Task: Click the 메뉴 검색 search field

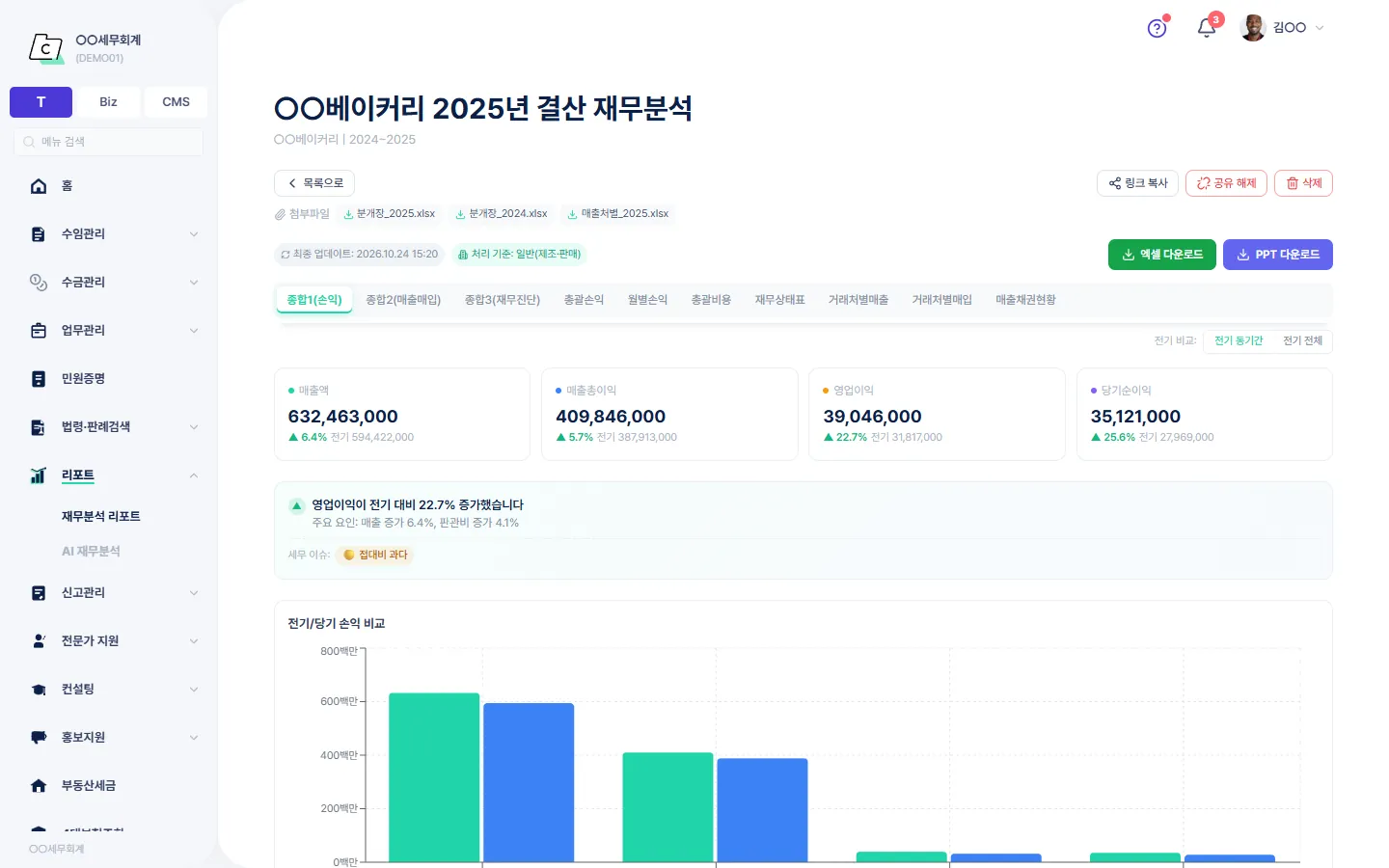Action: [x=108, y=142]
